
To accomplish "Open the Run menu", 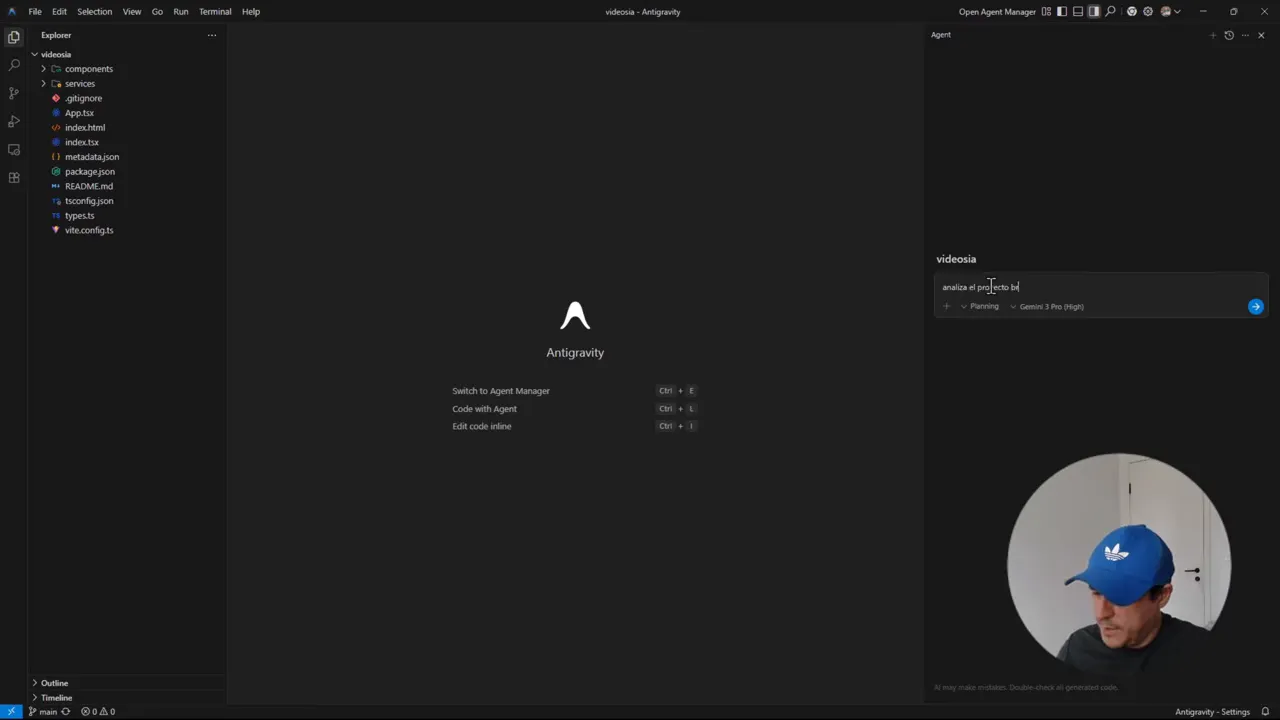I will 181,12.
